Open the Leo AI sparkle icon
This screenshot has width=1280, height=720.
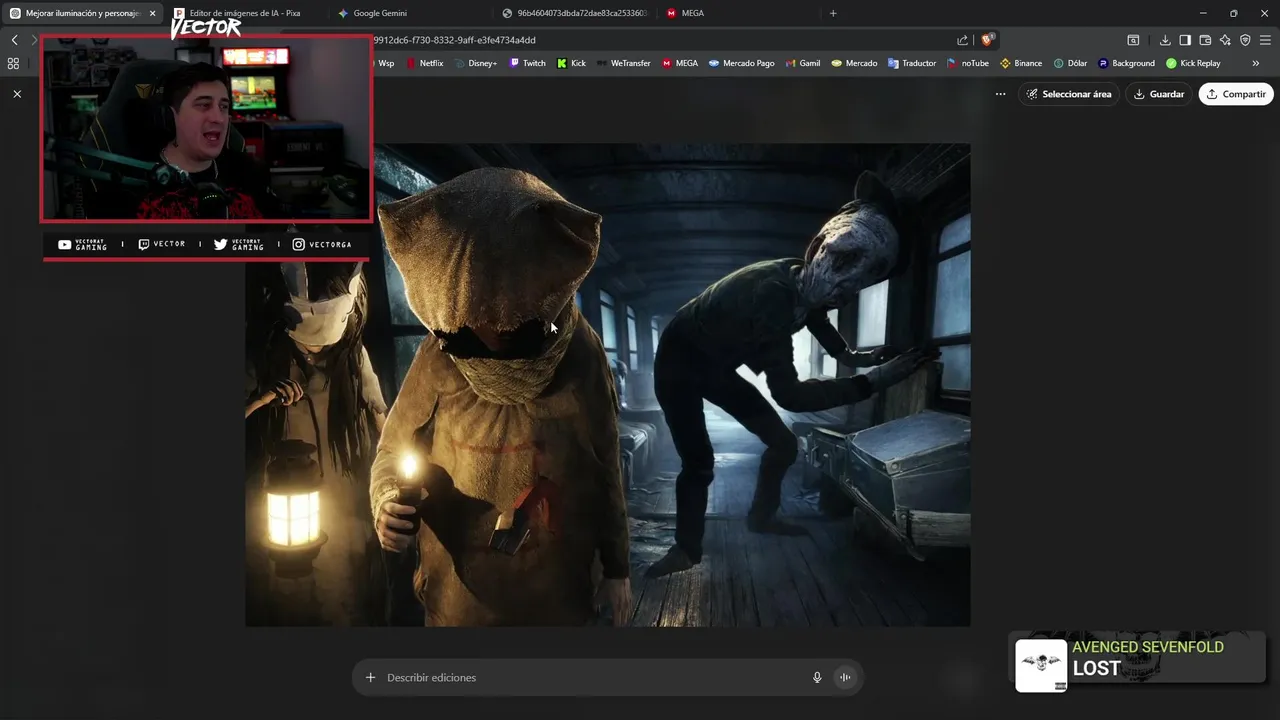pos(1225,40)
